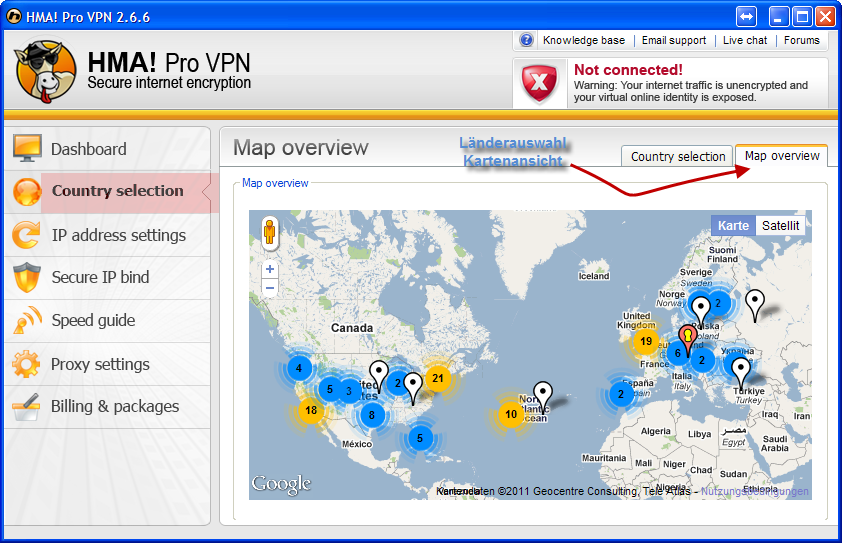The image size is (842, 543).
Task: Select the blue 8 cluster over southern US
Action: coord(372,415)
